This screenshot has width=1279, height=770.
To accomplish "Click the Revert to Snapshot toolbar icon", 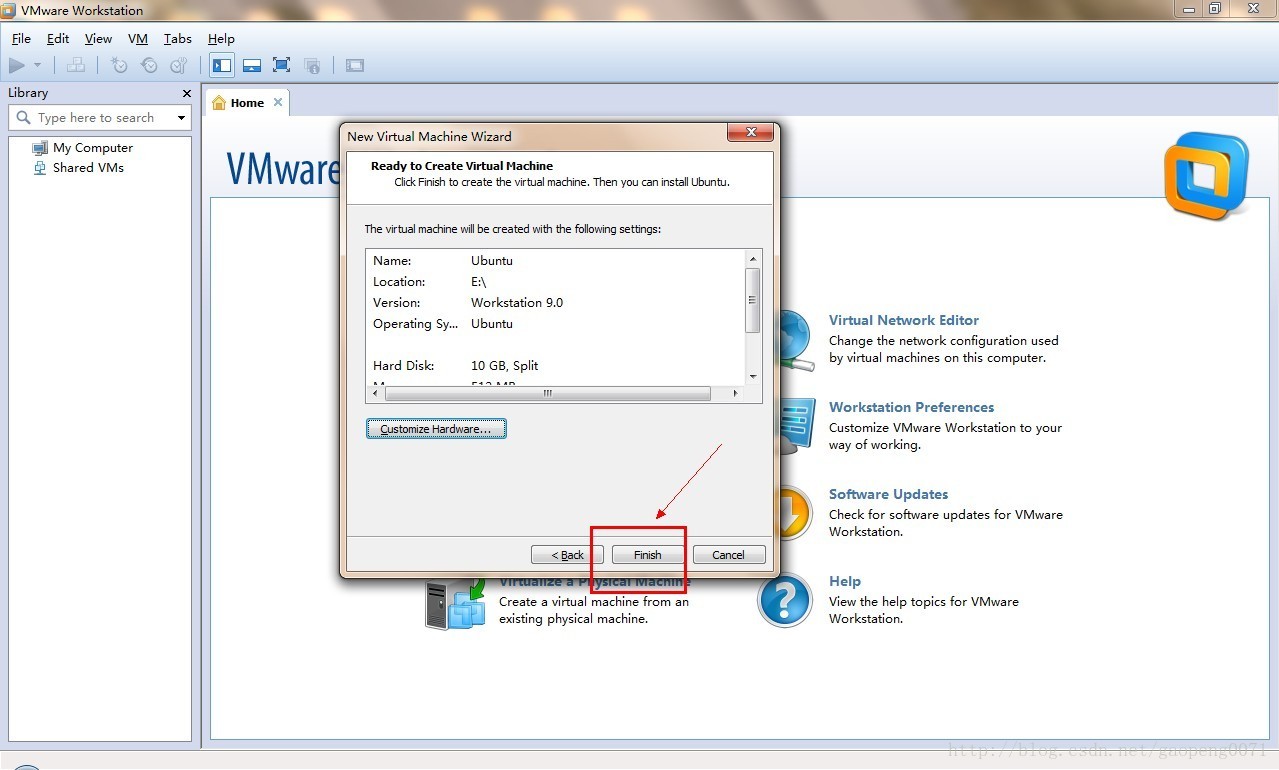I will (x=149, y=65).
